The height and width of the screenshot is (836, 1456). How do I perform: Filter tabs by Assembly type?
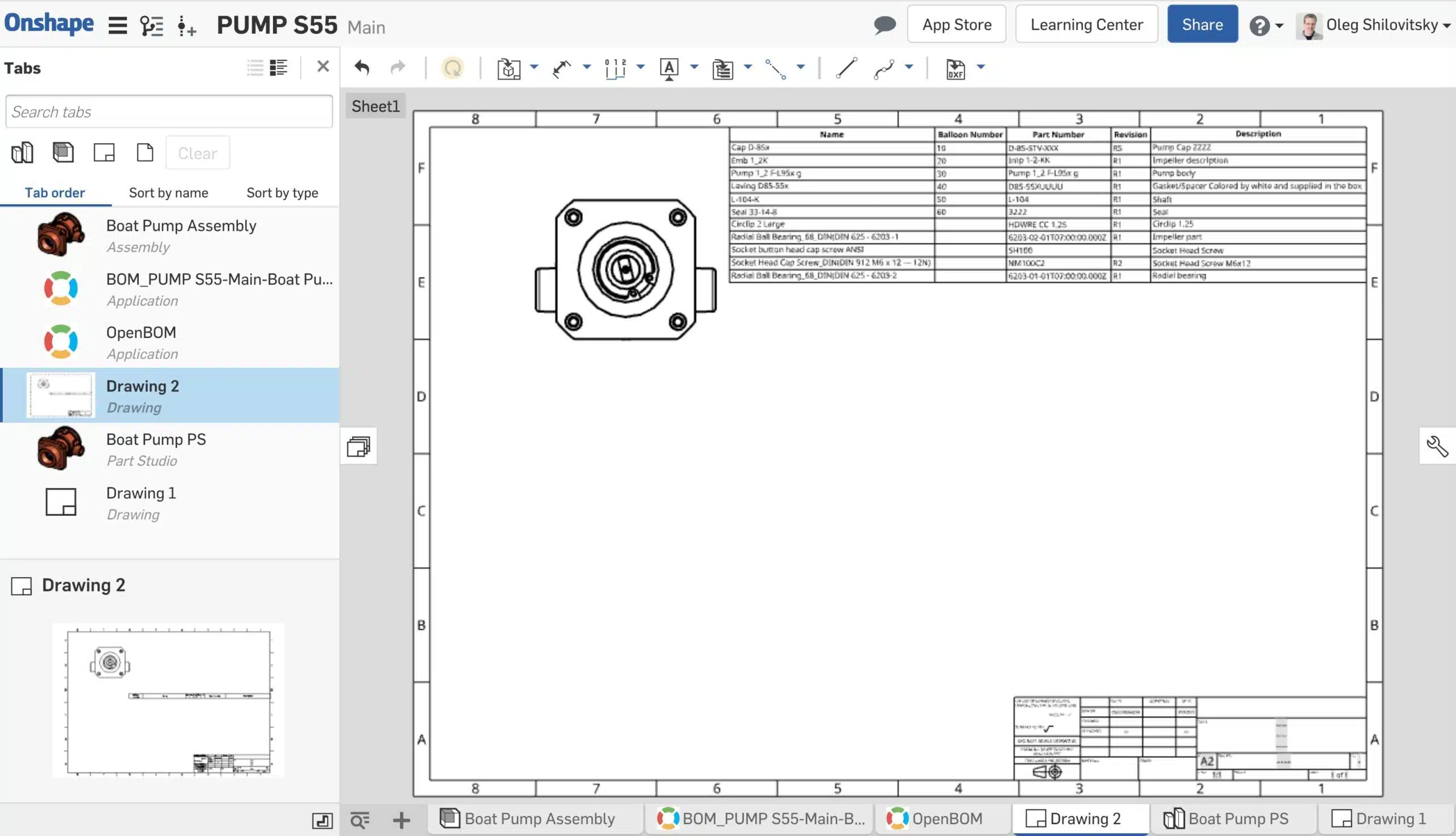click(63, 153)
